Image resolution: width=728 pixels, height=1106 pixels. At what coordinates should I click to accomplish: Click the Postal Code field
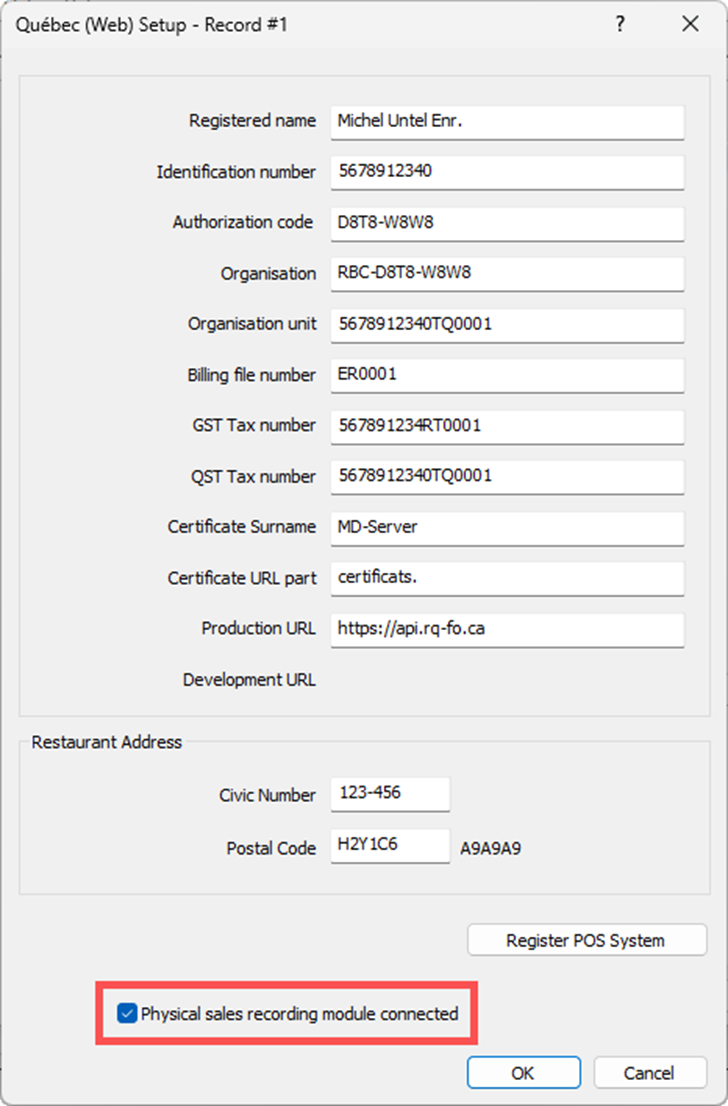390,845
